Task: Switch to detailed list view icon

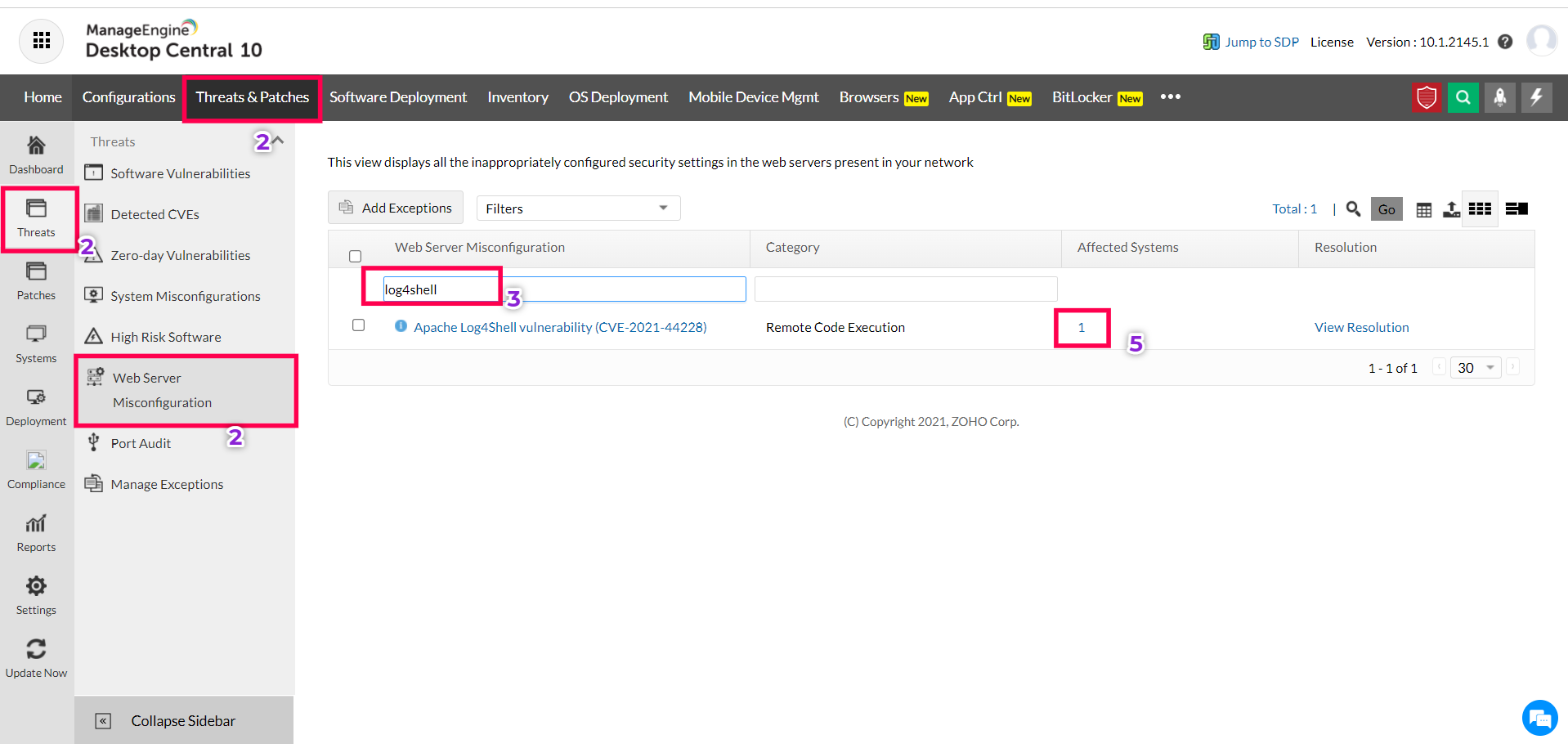Action: coord(1516,208)
